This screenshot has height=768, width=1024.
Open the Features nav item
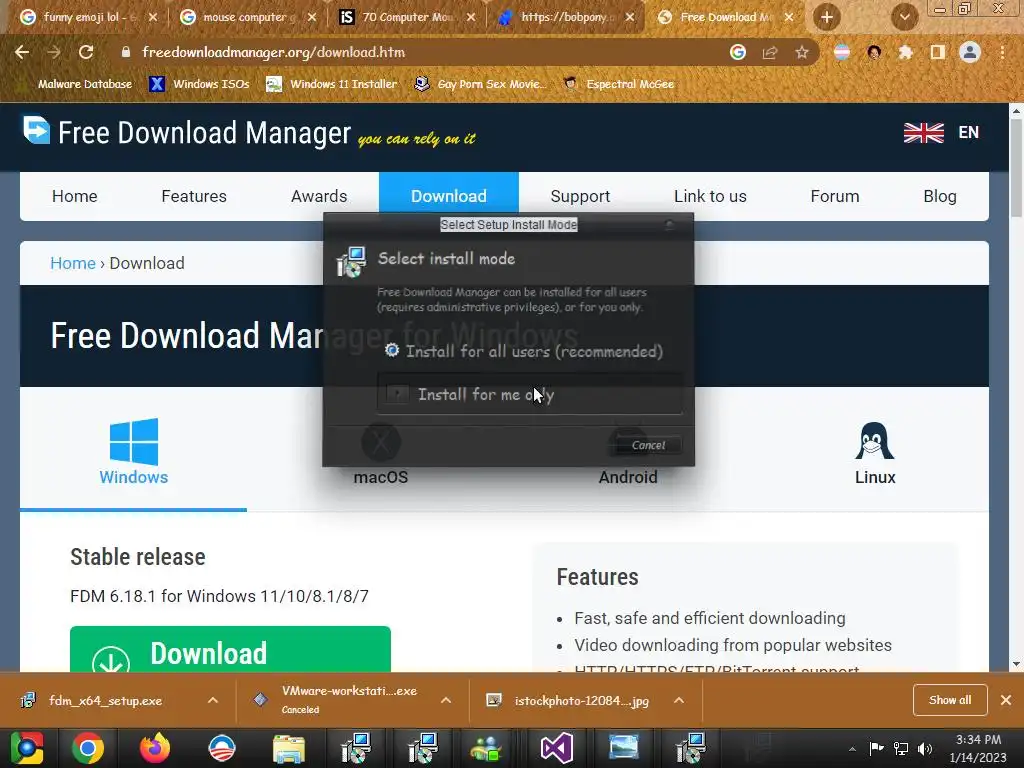pos(194,196)
